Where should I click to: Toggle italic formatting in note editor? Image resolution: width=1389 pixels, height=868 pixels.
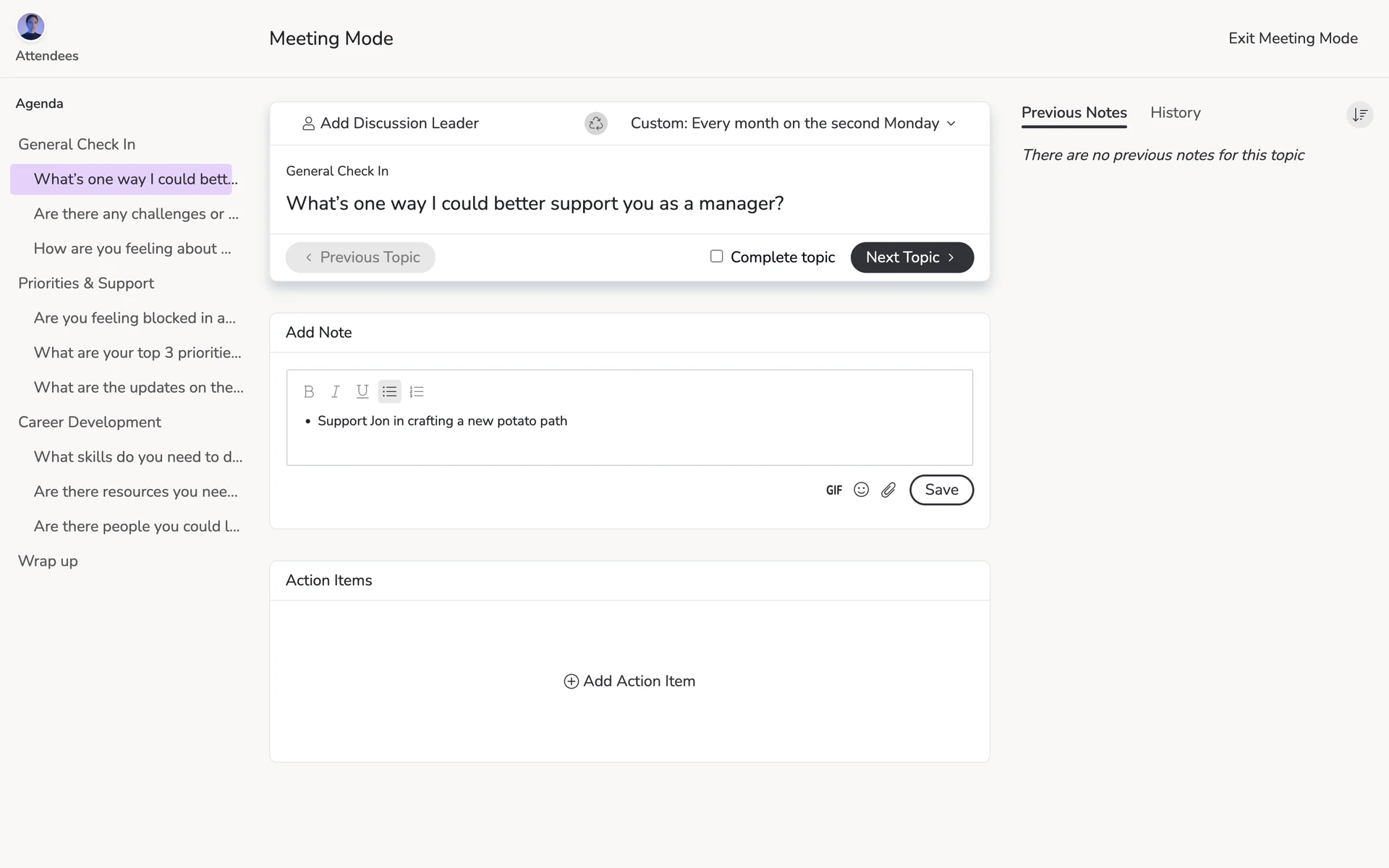pos(336,392)
